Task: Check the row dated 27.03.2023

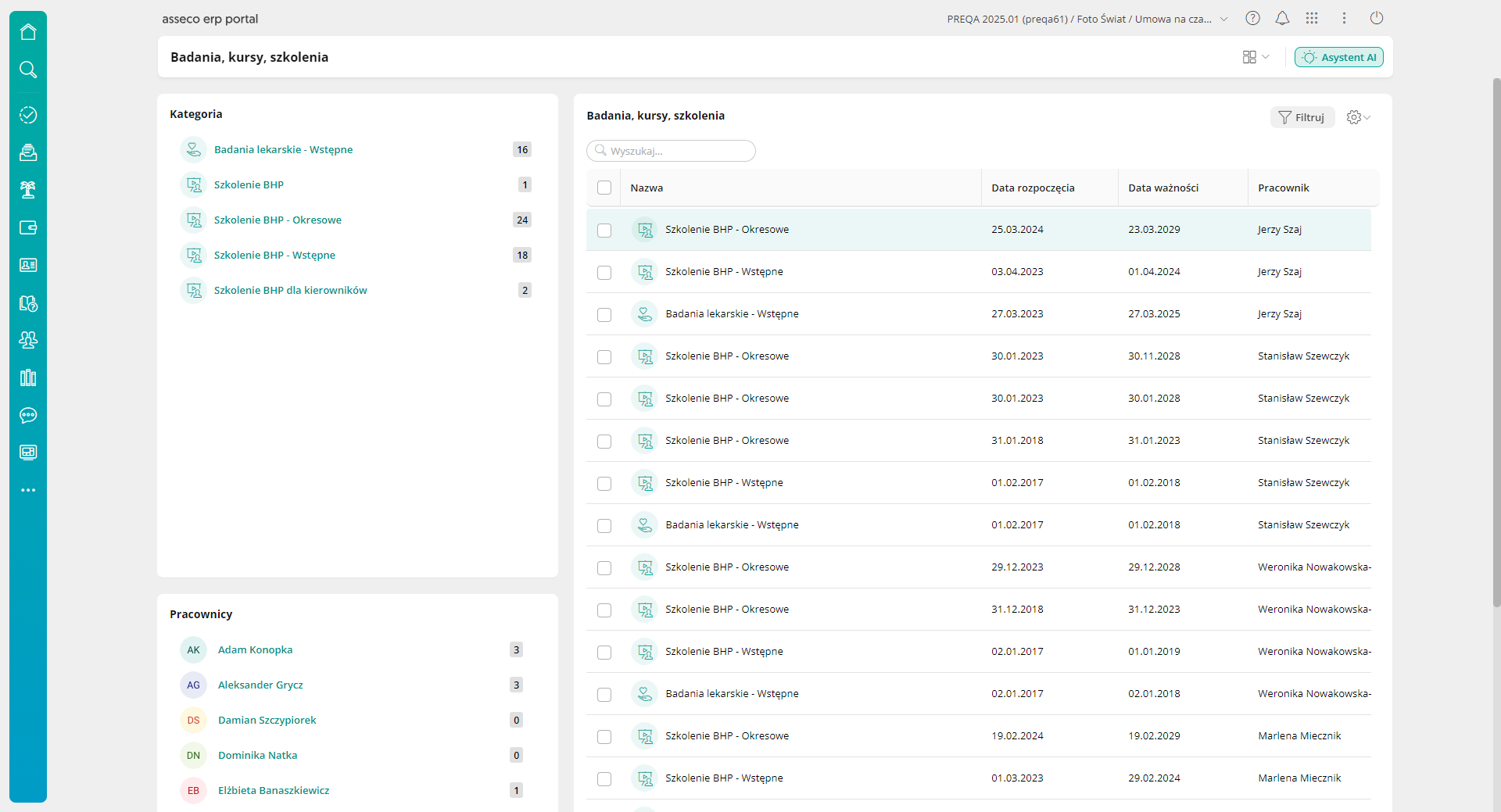Action: coord(604,314)
